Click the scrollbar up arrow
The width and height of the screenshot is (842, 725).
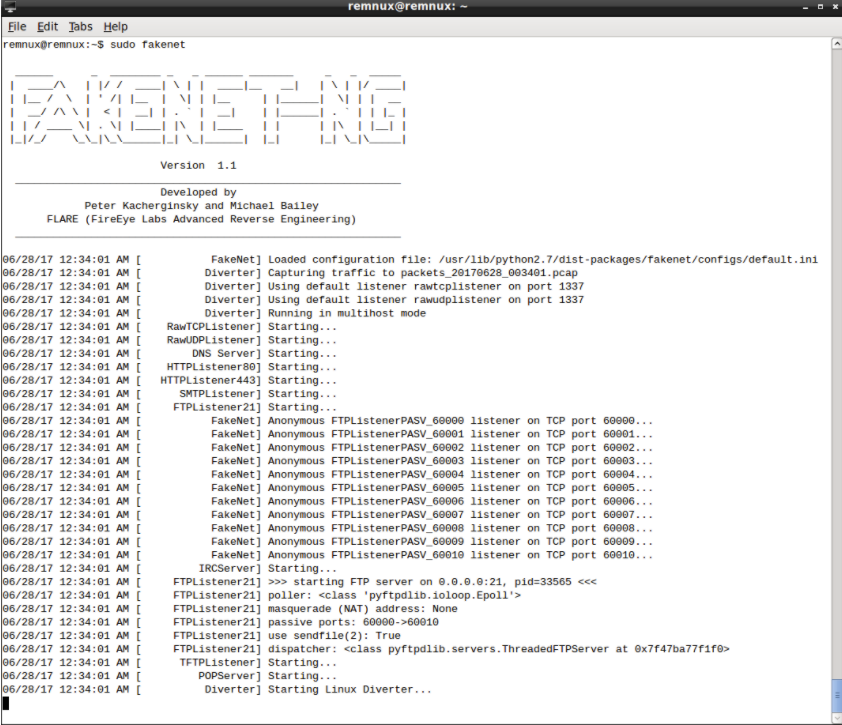point(836,44)
